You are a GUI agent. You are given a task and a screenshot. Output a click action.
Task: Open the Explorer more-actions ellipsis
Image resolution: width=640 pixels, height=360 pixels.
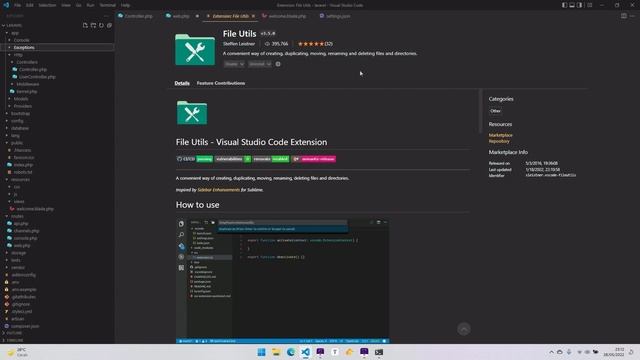point(106,16)
